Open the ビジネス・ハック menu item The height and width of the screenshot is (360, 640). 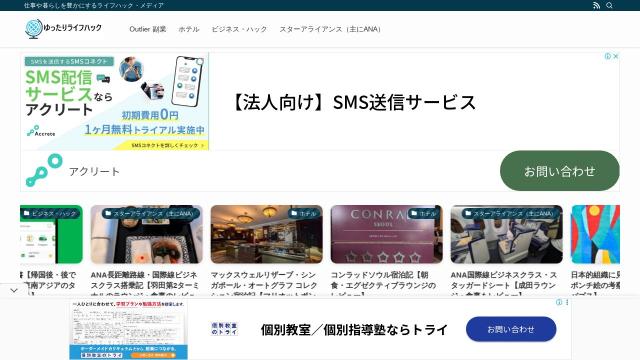coord(239,29)
